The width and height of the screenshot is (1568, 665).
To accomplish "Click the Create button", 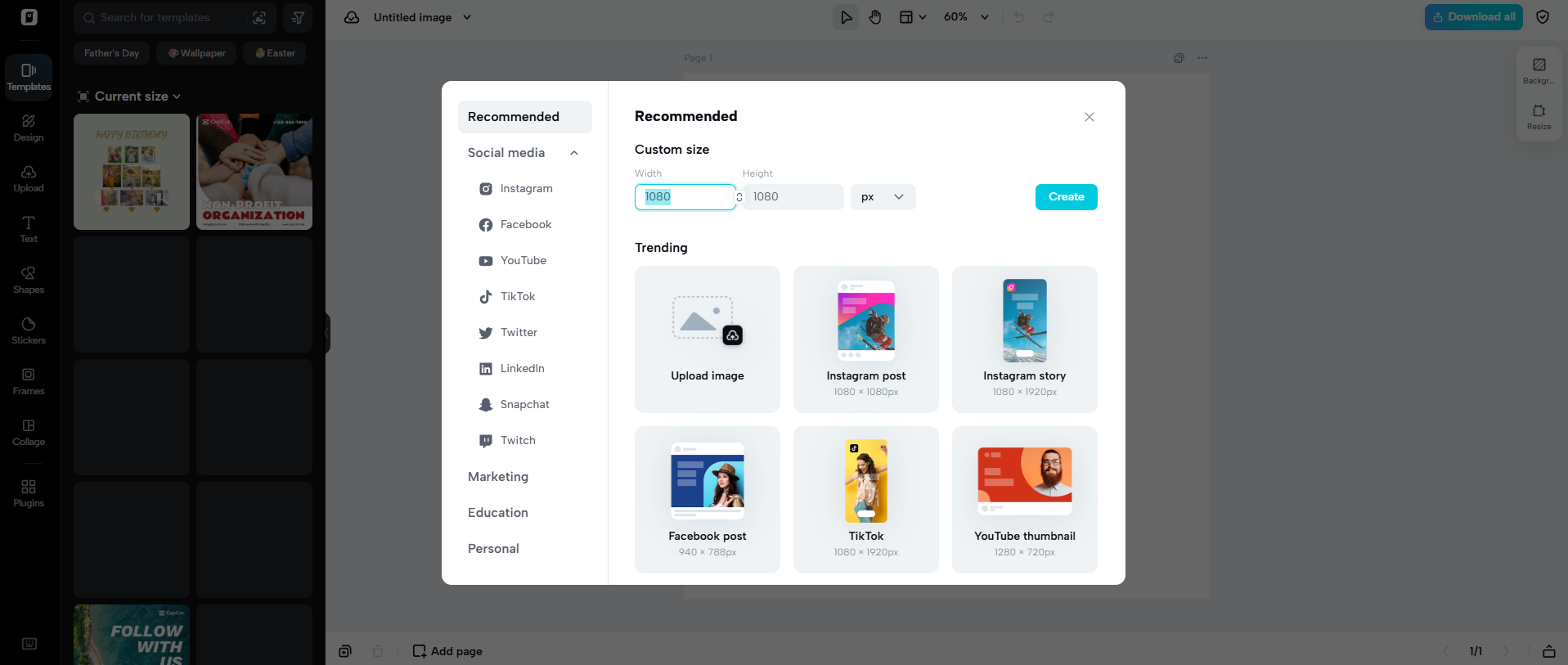I will [1066, 197].
